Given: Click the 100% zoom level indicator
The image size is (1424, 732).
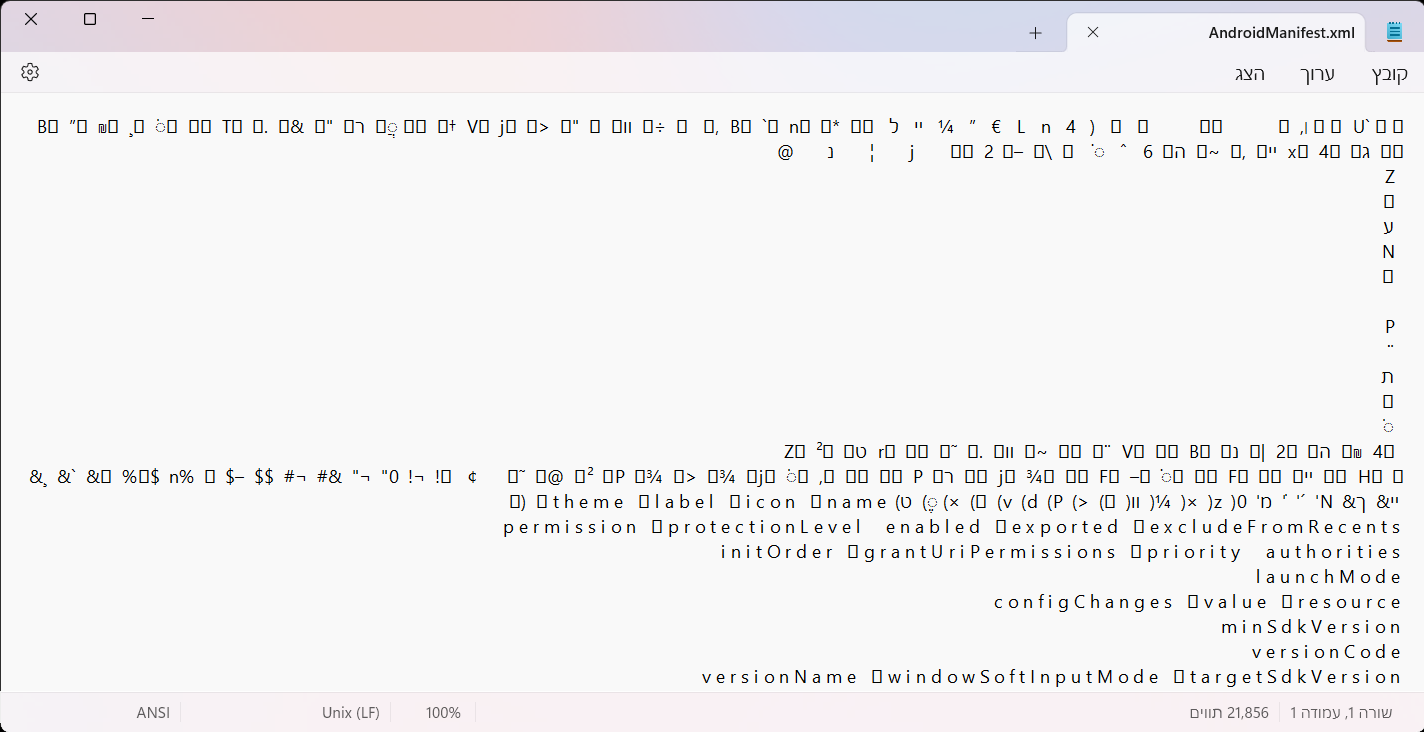Looking at the screenshot, I should 443,713.
